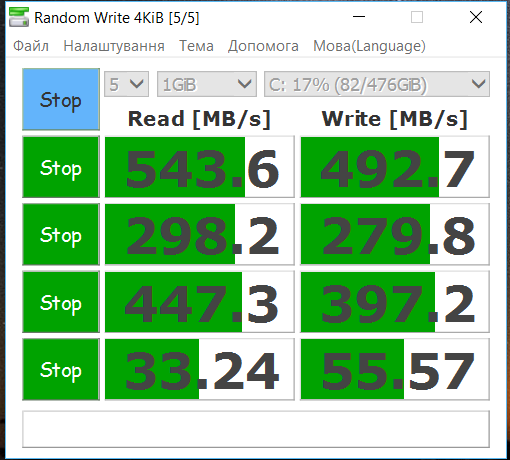Open the Допомога menu
The height and width of the screenshot is (460, 510).
tap(263, 46)
